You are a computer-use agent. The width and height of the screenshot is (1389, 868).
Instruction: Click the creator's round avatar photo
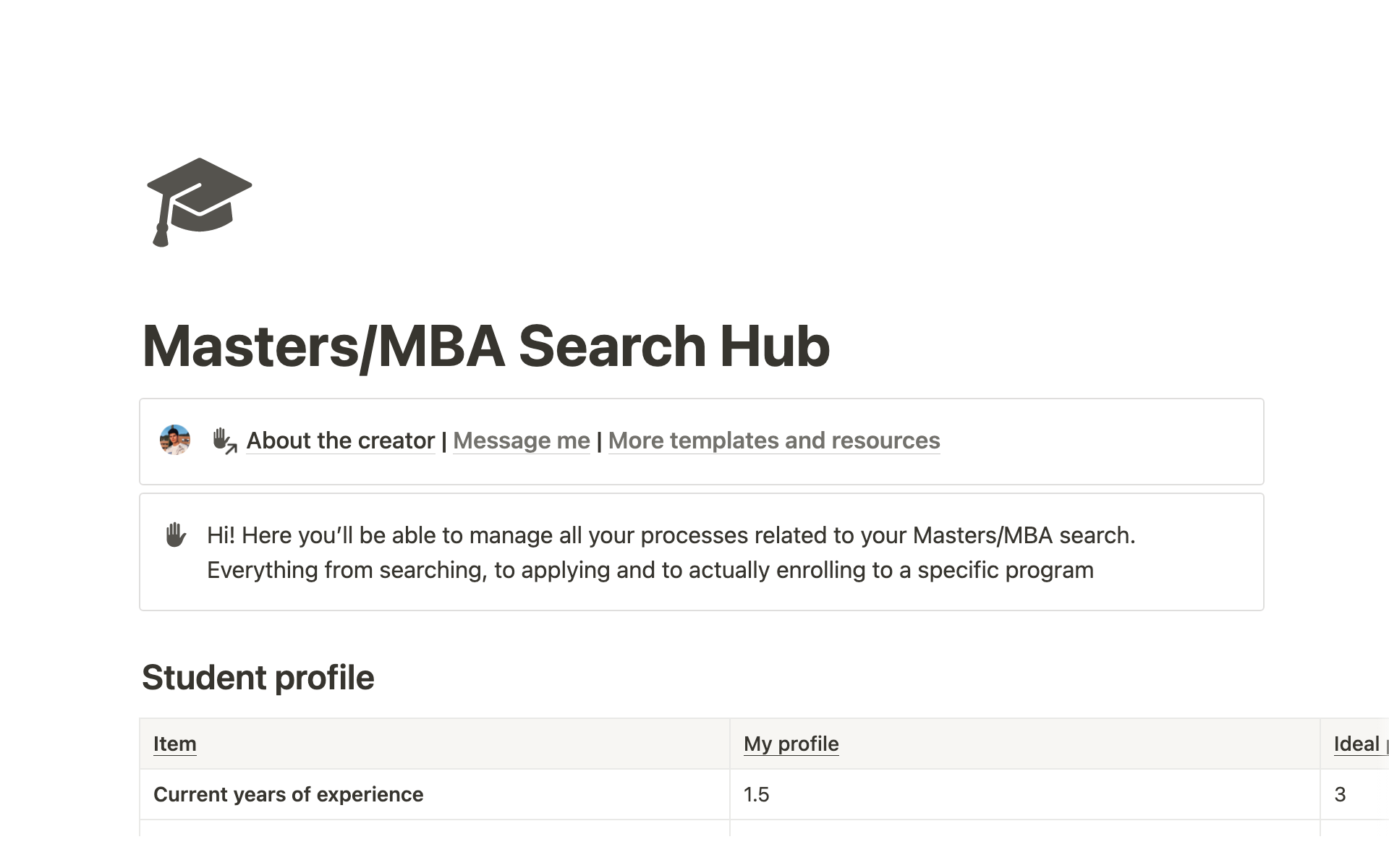(175, 440)
